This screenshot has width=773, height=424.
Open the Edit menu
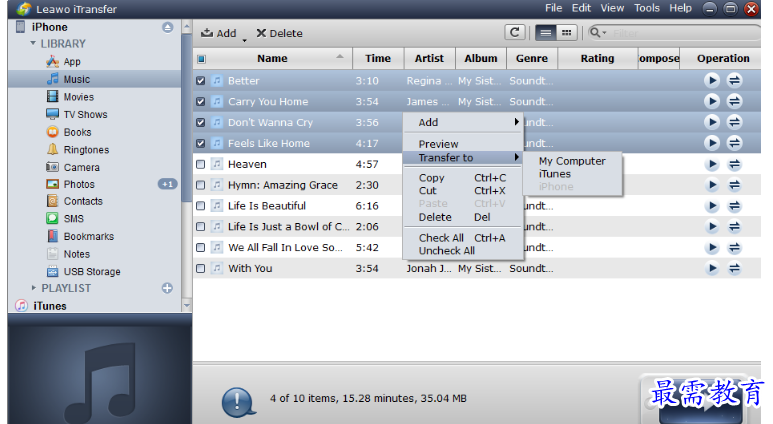pyautogui.click(x=581, y=8)
